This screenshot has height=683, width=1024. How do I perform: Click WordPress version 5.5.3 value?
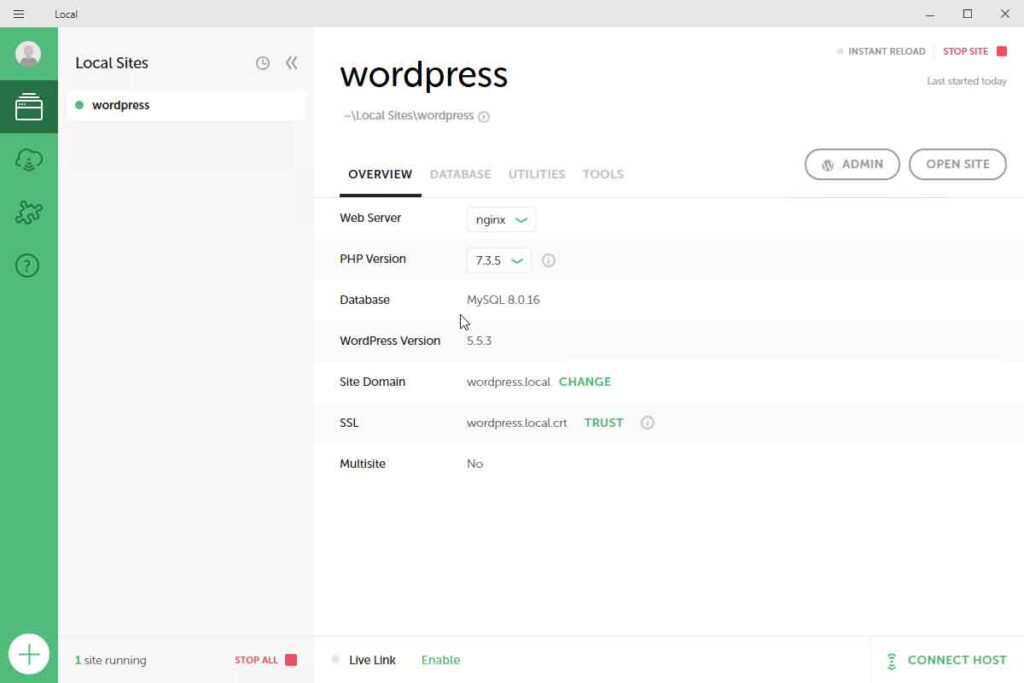pos(479,341)
